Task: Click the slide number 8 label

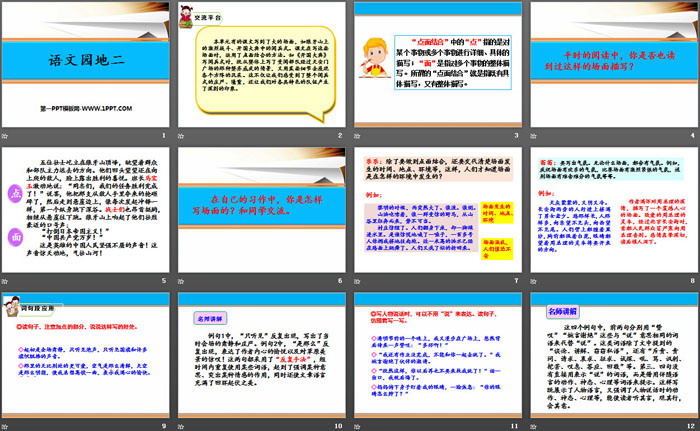Action: coord(692,280)
